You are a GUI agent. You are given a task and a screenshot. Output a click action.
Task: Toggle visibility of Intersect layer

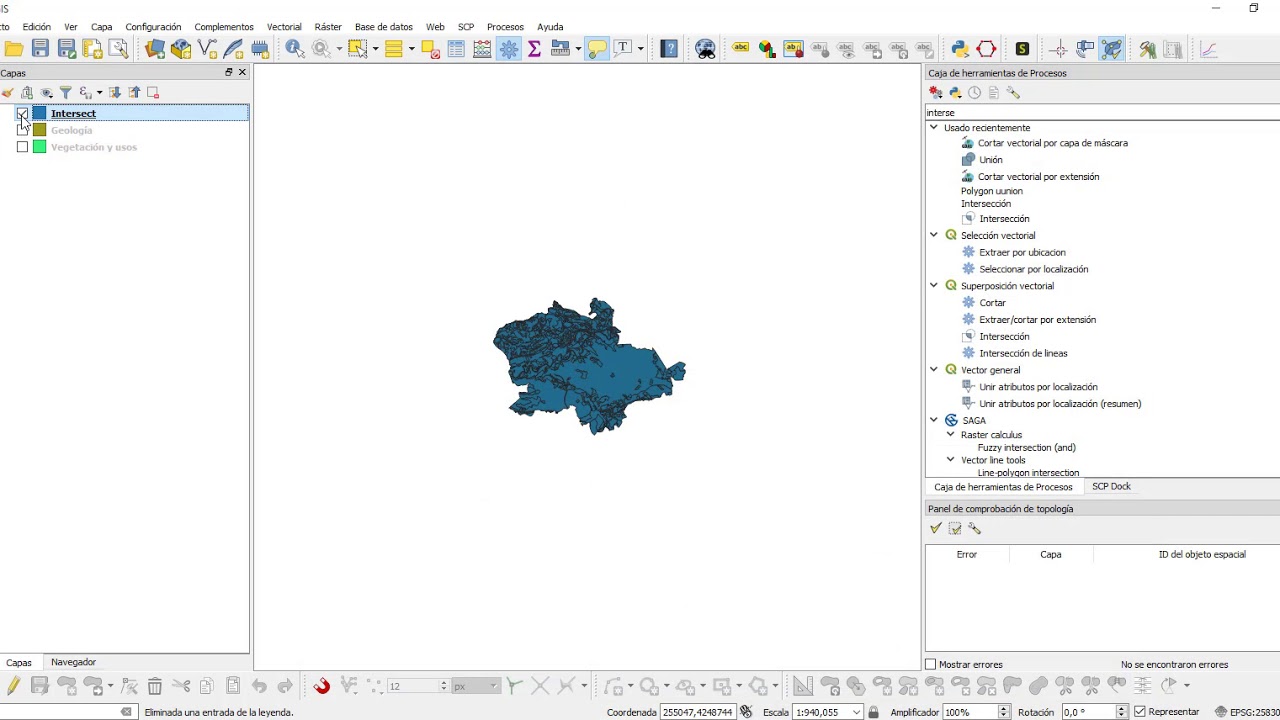click(22, 113)
